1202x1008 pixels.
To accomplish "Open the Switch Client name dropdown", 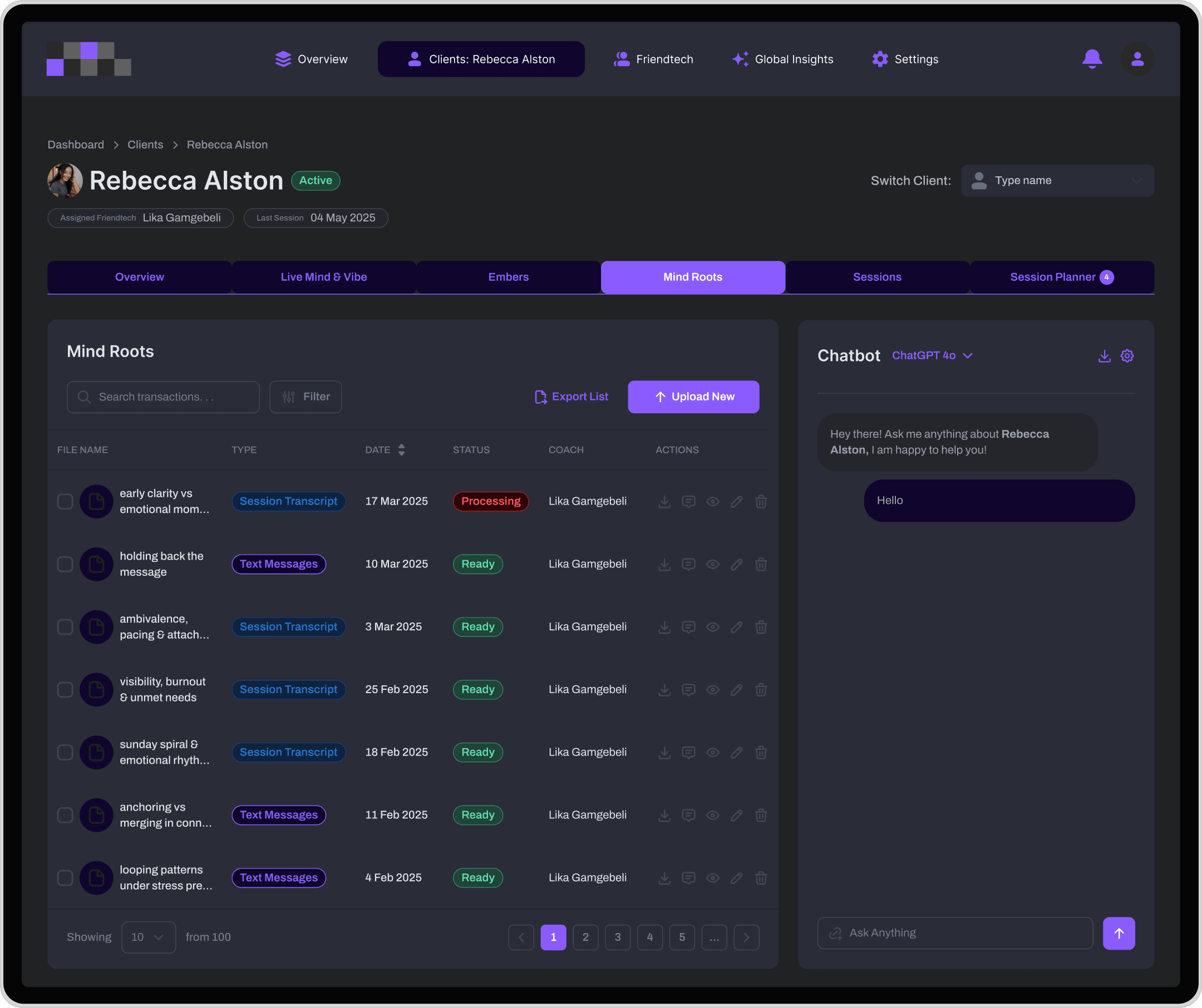I will (x=1057, y=181).
